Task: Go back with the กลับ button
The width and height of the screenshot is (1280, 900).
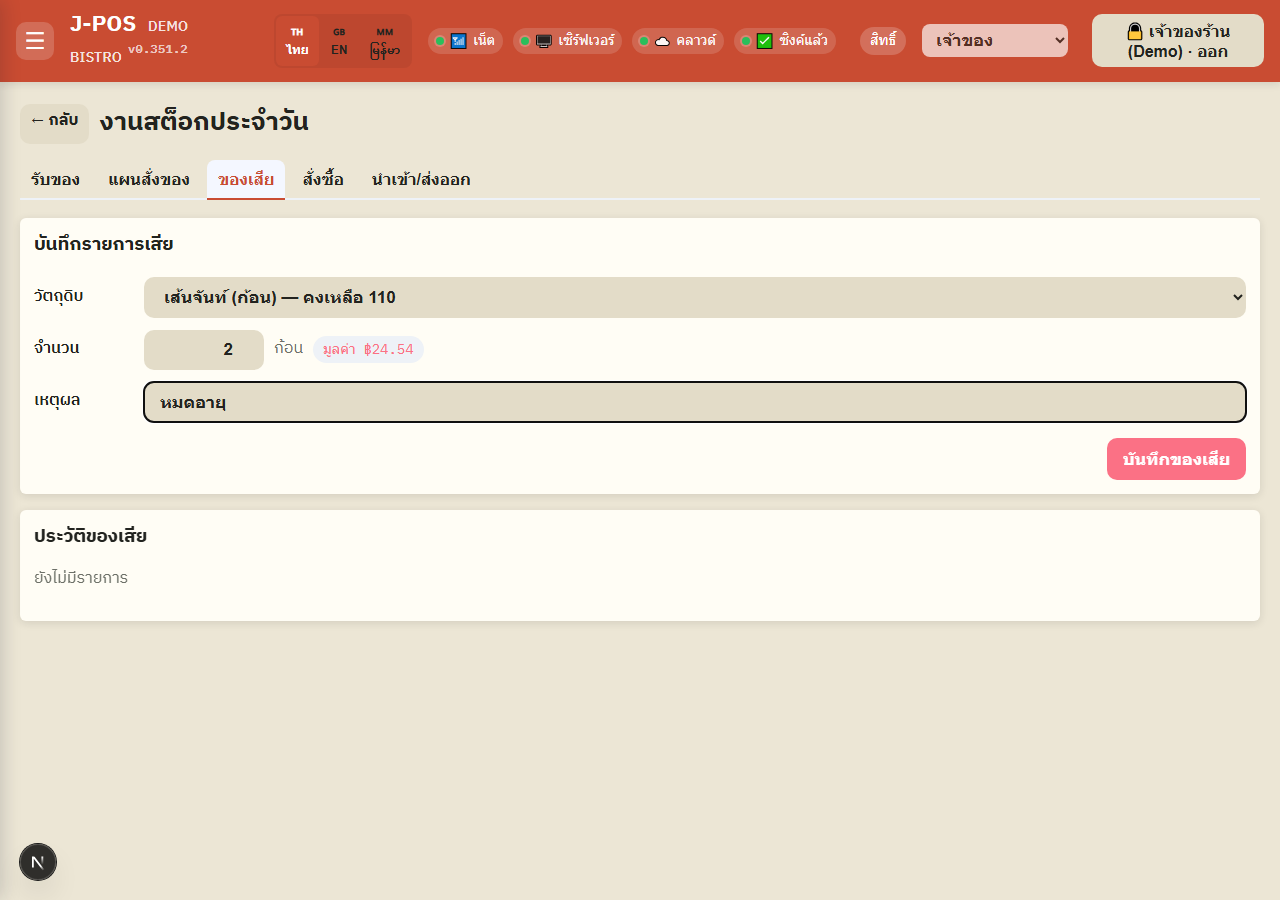Action: pos(54,123)
